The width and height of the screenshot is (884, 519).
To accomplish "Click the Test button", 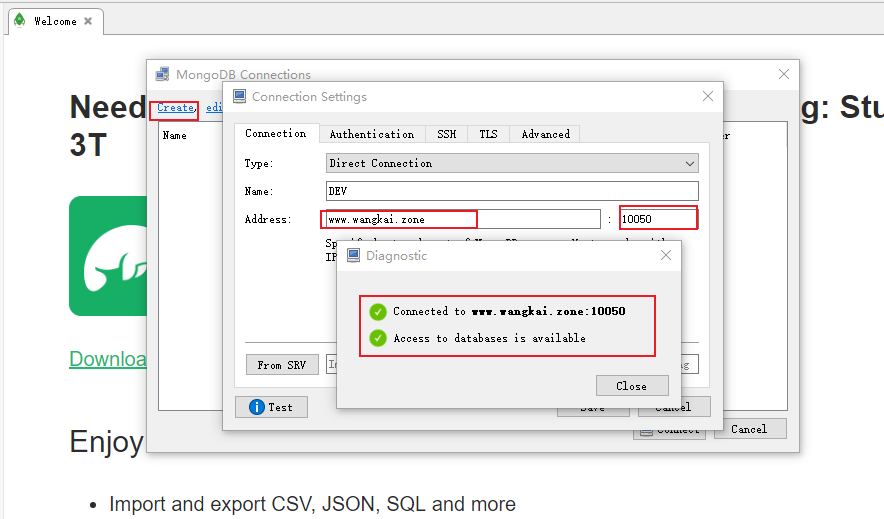I will tap(271, 407).
